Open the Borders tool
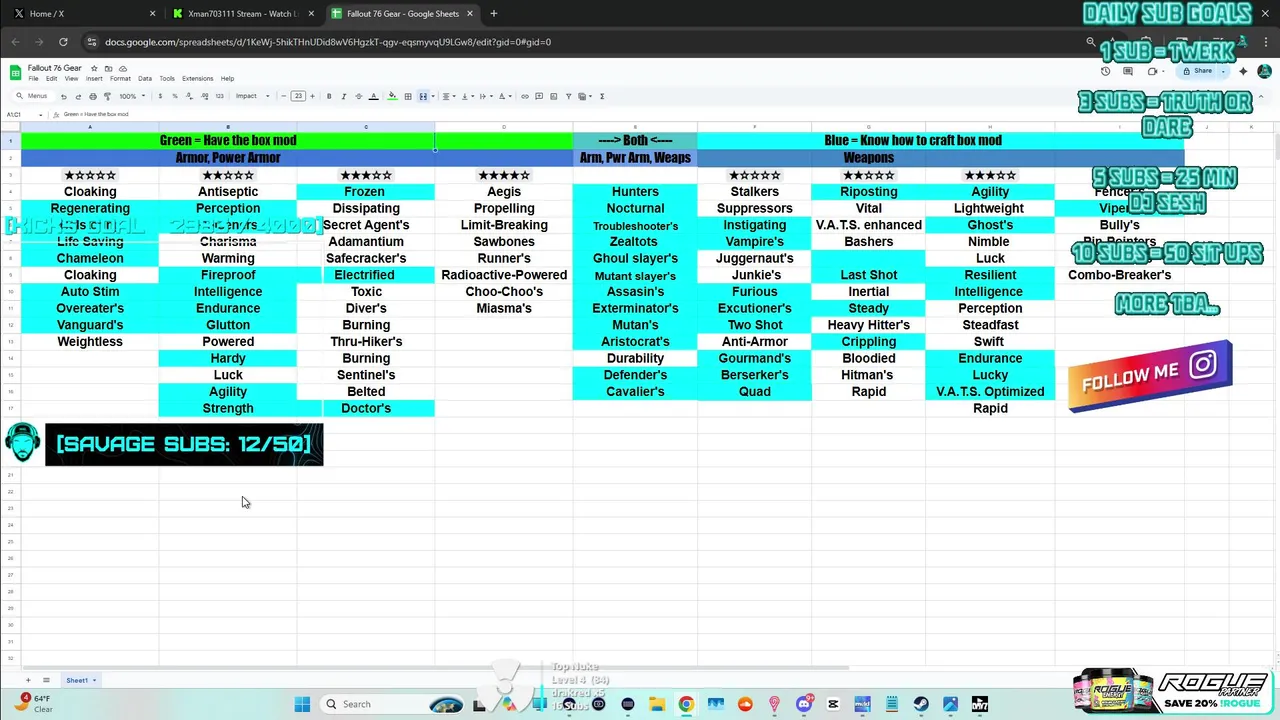The width and height of the screenshot is (1280, 720). (x=408, y=96)
